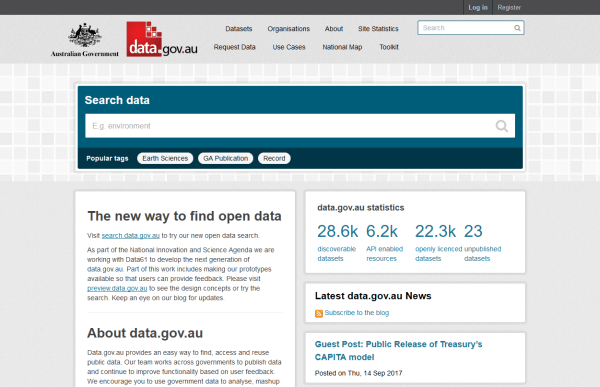Go to the About page
This screenshot has width=600, height=387.
(x=334, y=29)
